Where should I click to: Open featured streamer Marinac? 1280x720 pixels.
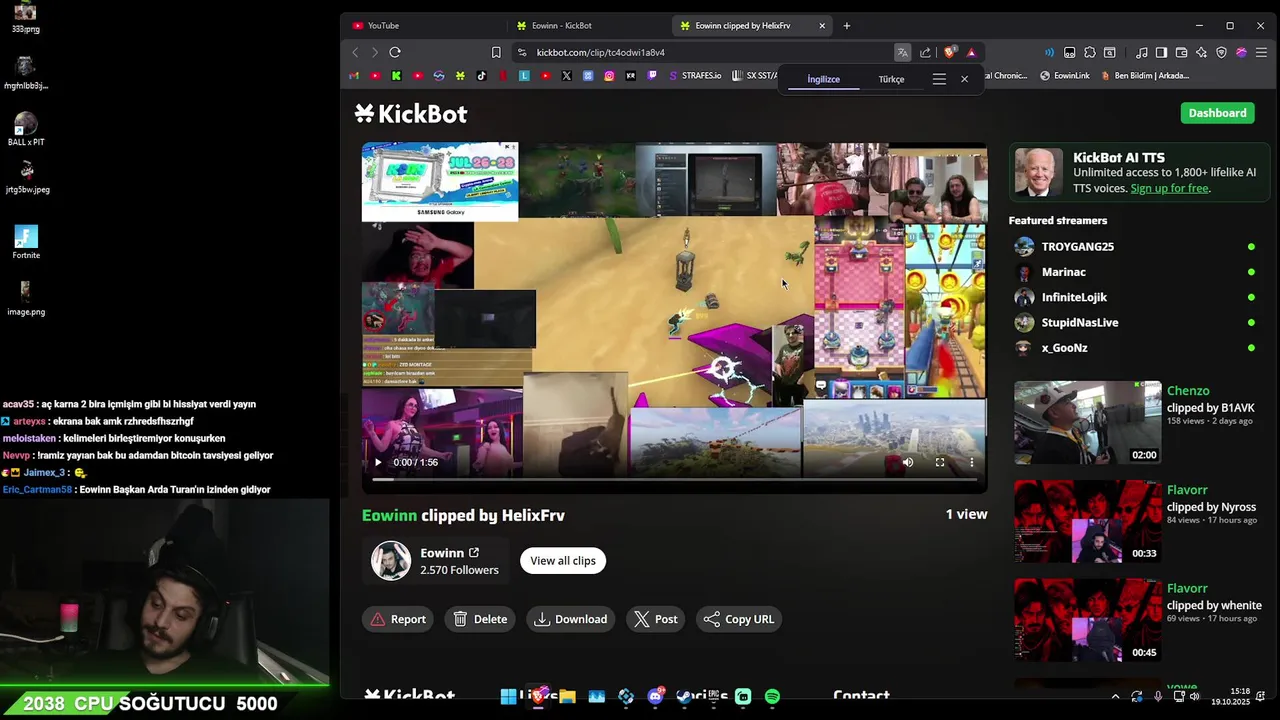(x=1063, y=272)
